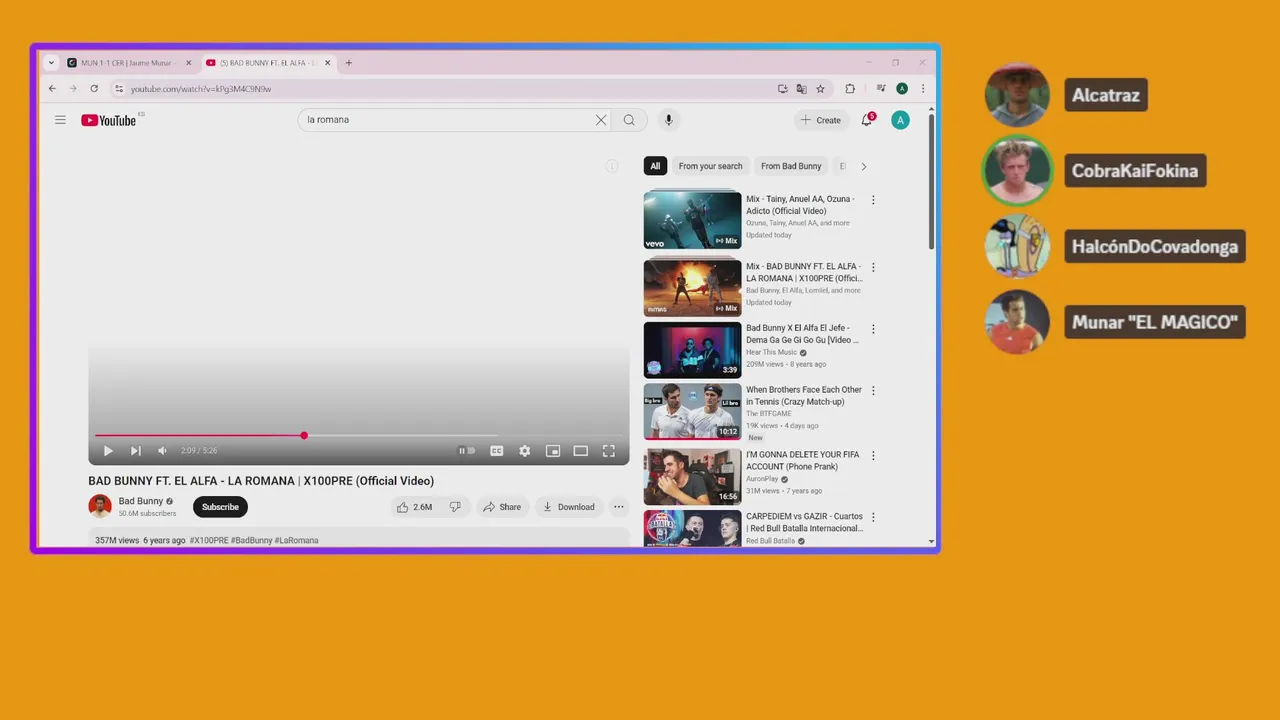Open a new browser tab
Viewport: 1280px width, 720px height.
point(349,63)
